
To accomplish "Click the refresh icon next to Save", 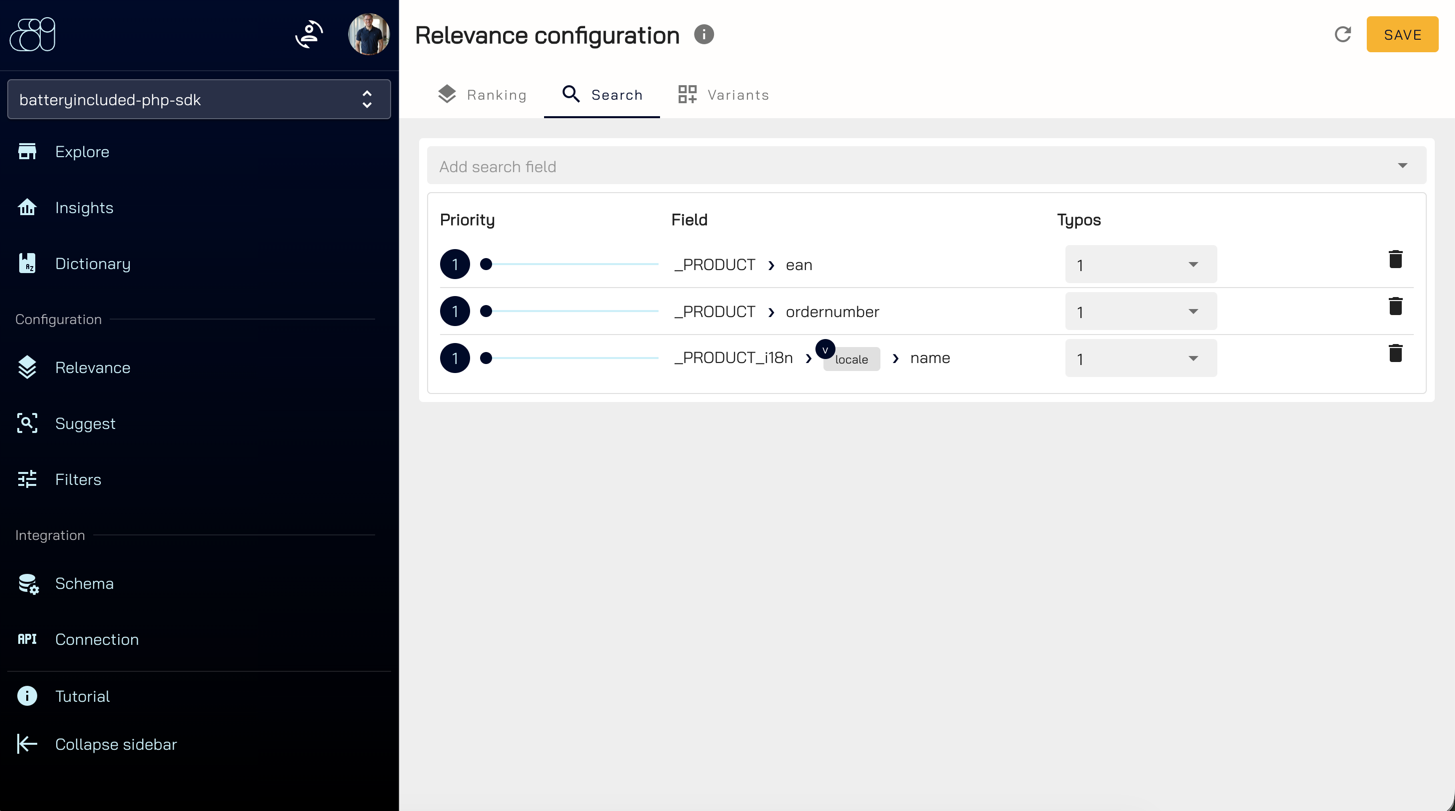I will point(1343,35).
